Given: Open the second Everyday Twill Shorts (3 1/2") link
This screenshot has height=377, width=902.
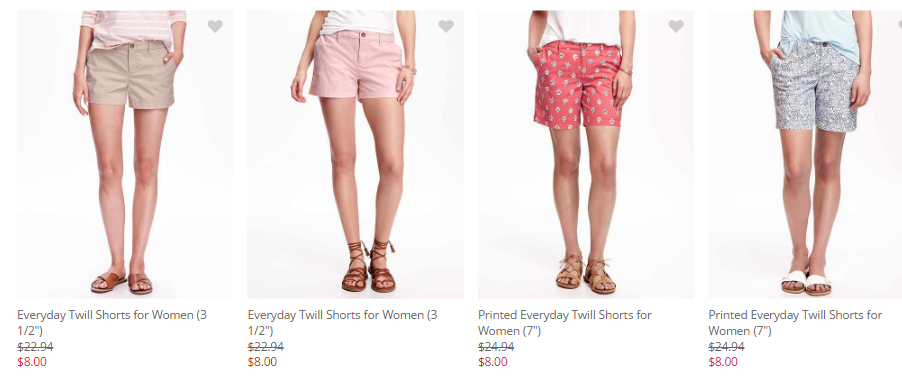Looking at the screenshot, I should point(342,323).
